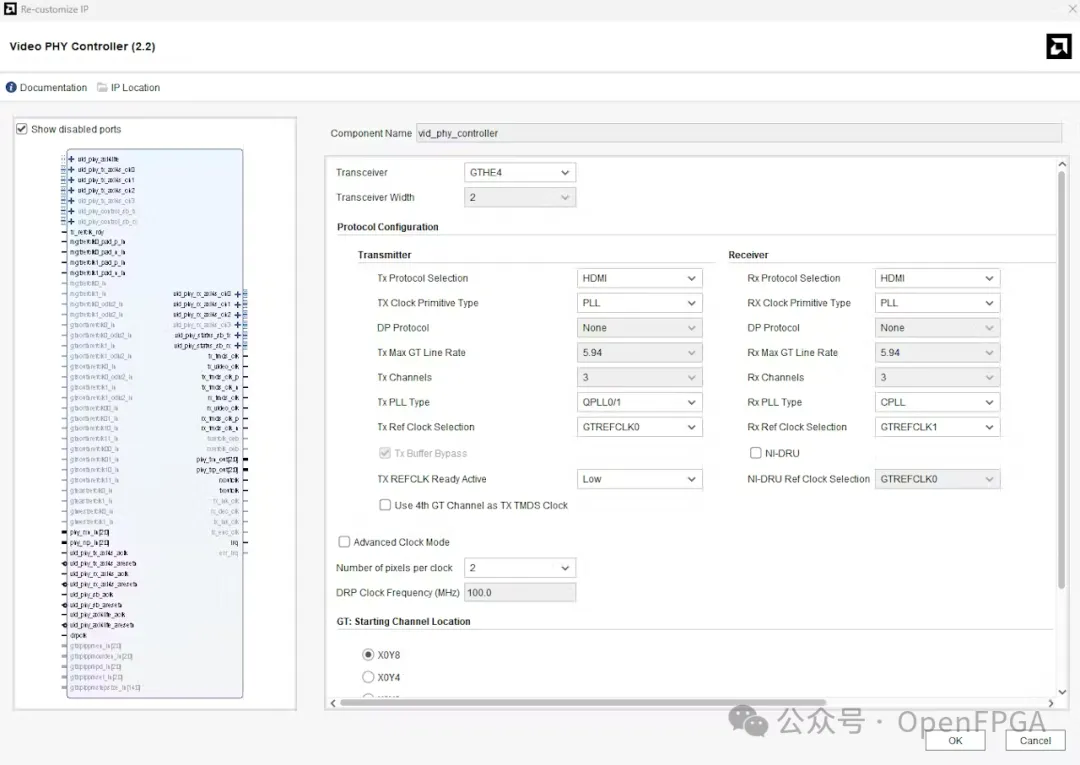Screen dimensions: 1080x765
Task: Check Use 4th GT Channel as TX TMDS Clock
Action: (385, 505)
